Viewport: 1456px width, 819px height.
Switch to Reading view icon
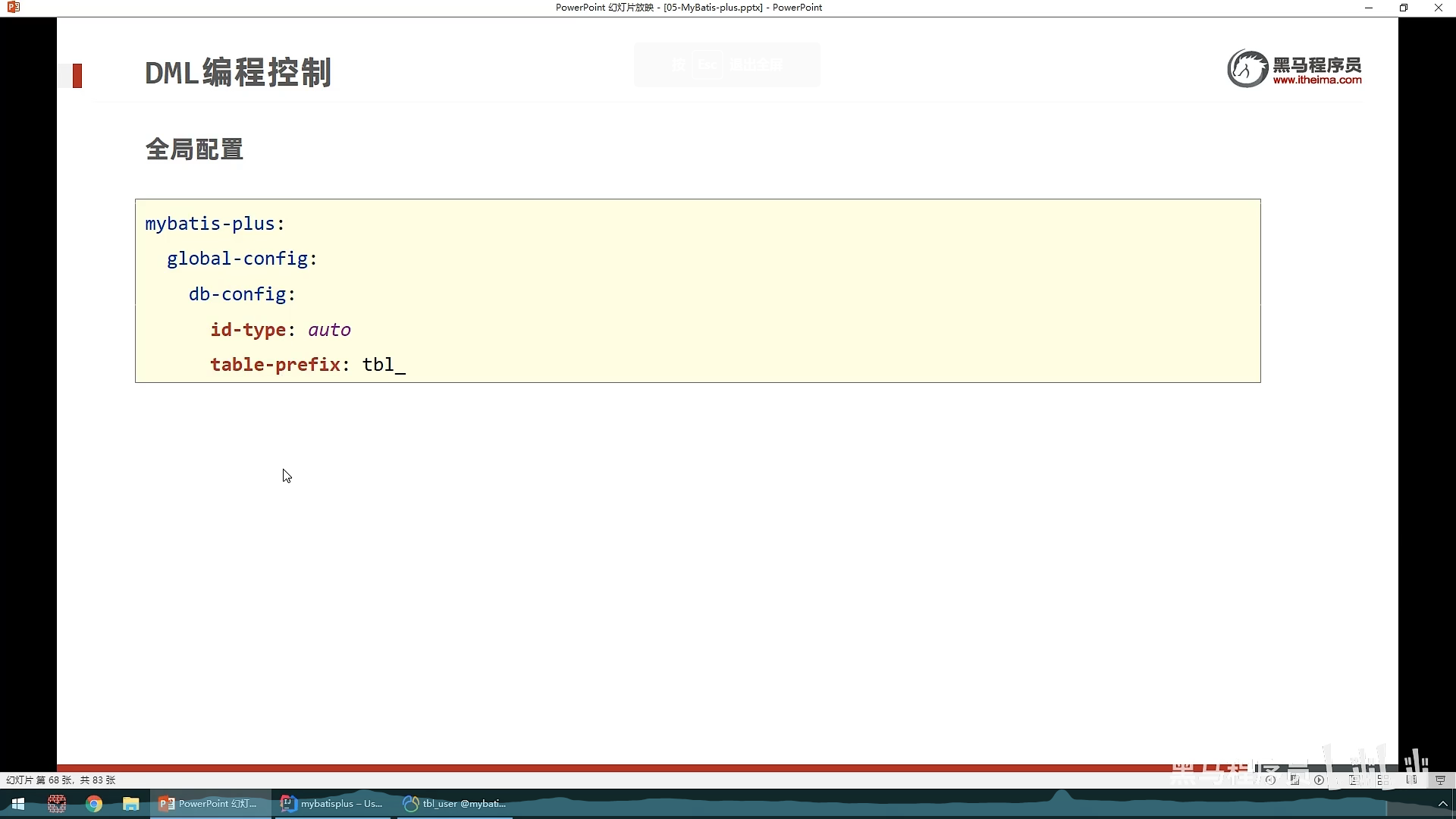tap(1411, 780)
